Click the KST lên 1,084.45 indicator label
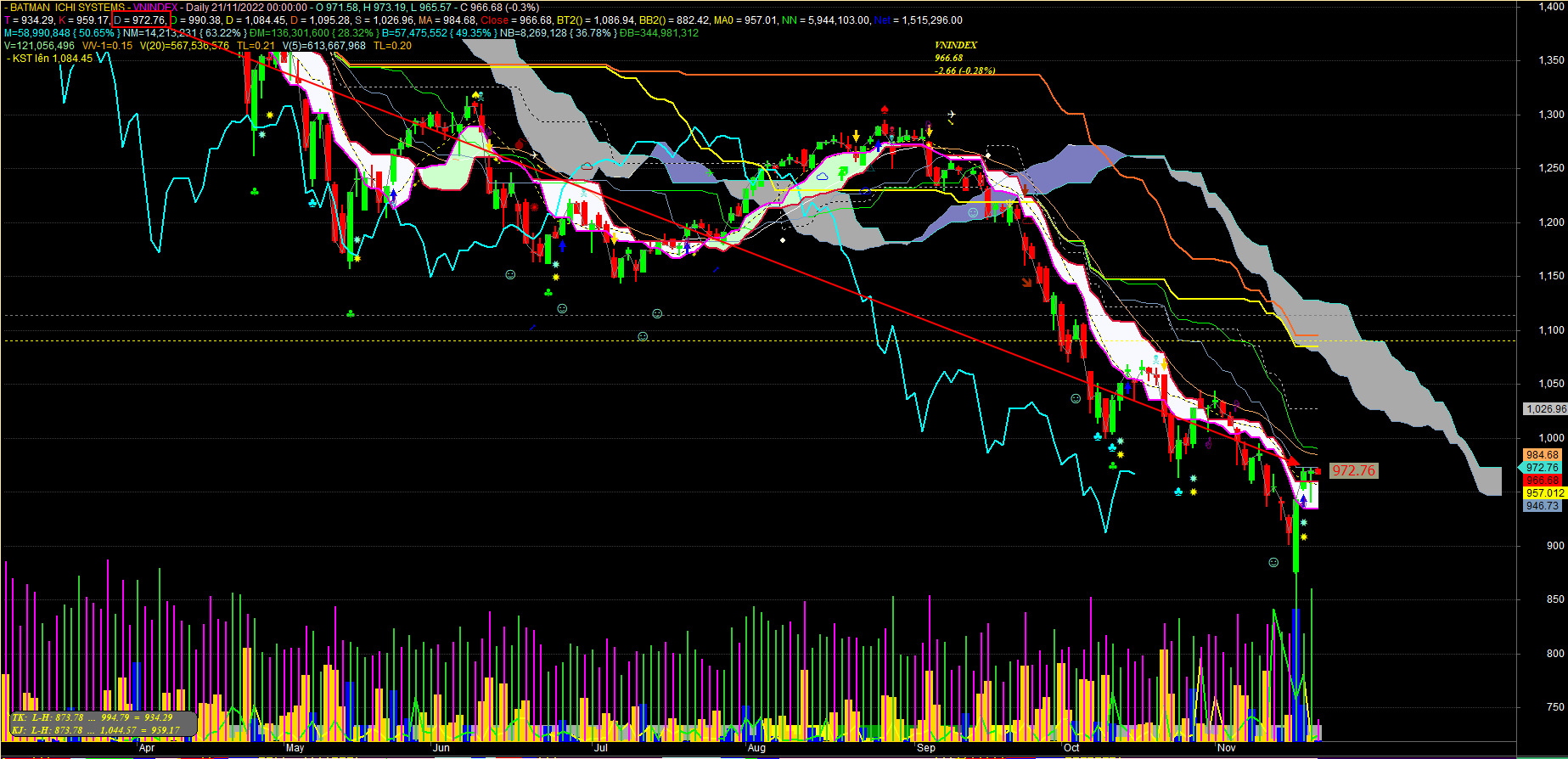This screenshot has height=759, width=1568. (x=52, y=59)
